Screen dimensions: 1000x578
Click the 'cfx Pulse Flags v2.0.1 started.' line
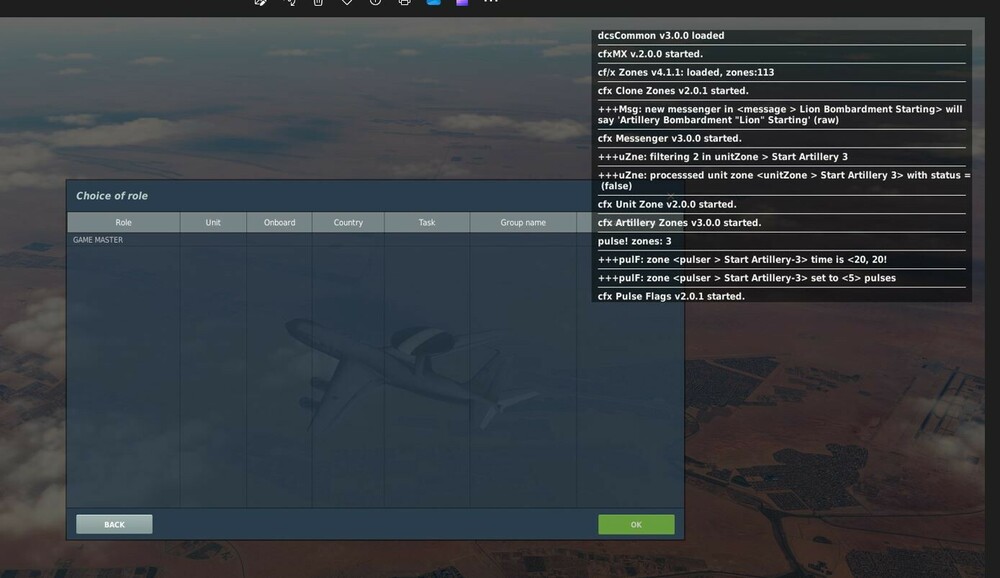coord(671,296)
